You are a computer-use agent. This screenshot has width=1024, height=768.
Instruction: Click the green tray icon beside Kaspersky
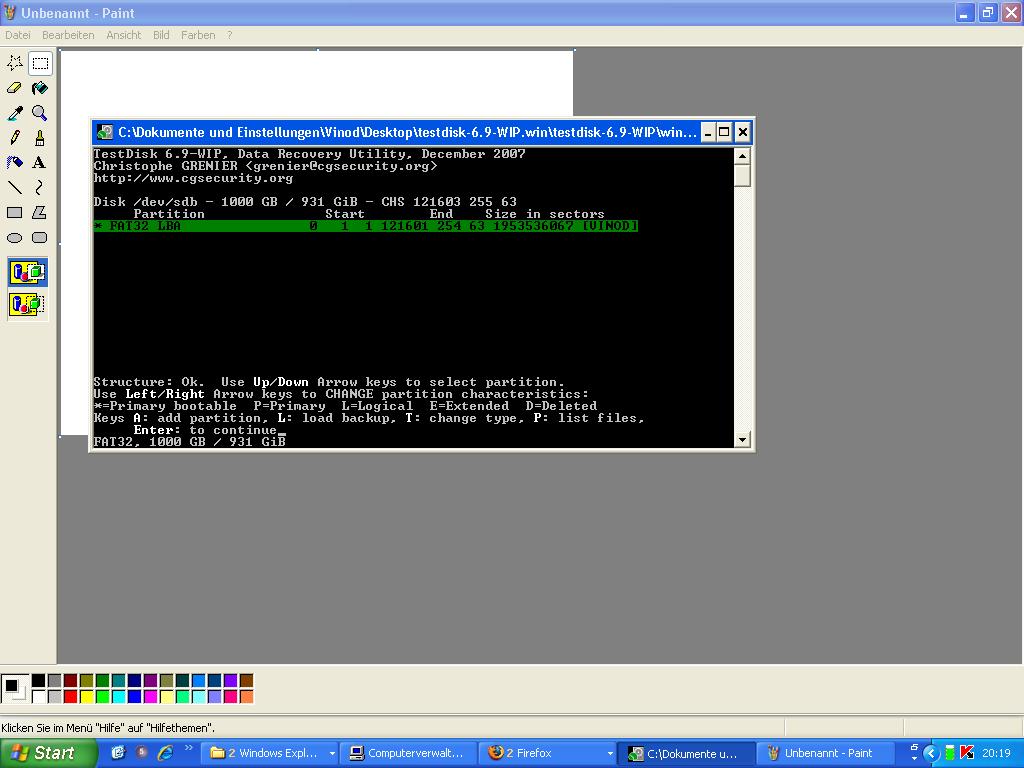(x=950, y=753)
